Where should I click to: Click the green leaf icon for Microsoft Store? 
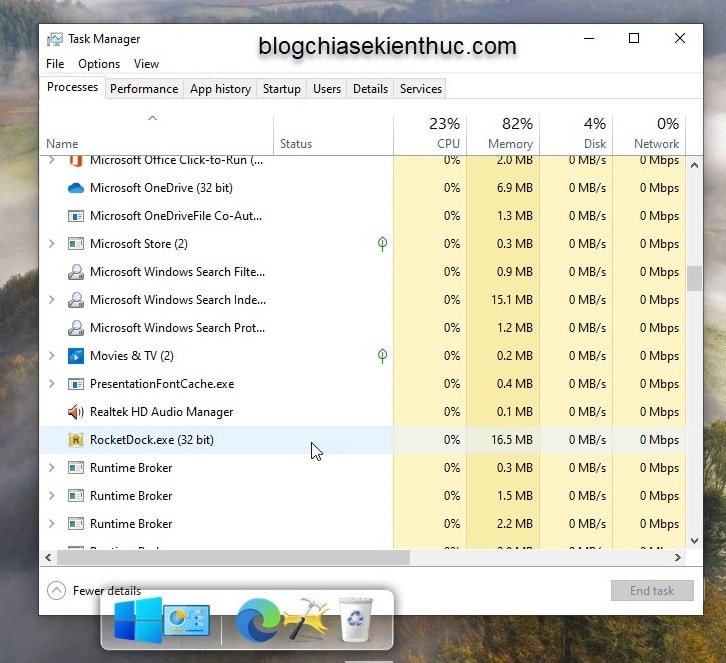coord(382,244)
